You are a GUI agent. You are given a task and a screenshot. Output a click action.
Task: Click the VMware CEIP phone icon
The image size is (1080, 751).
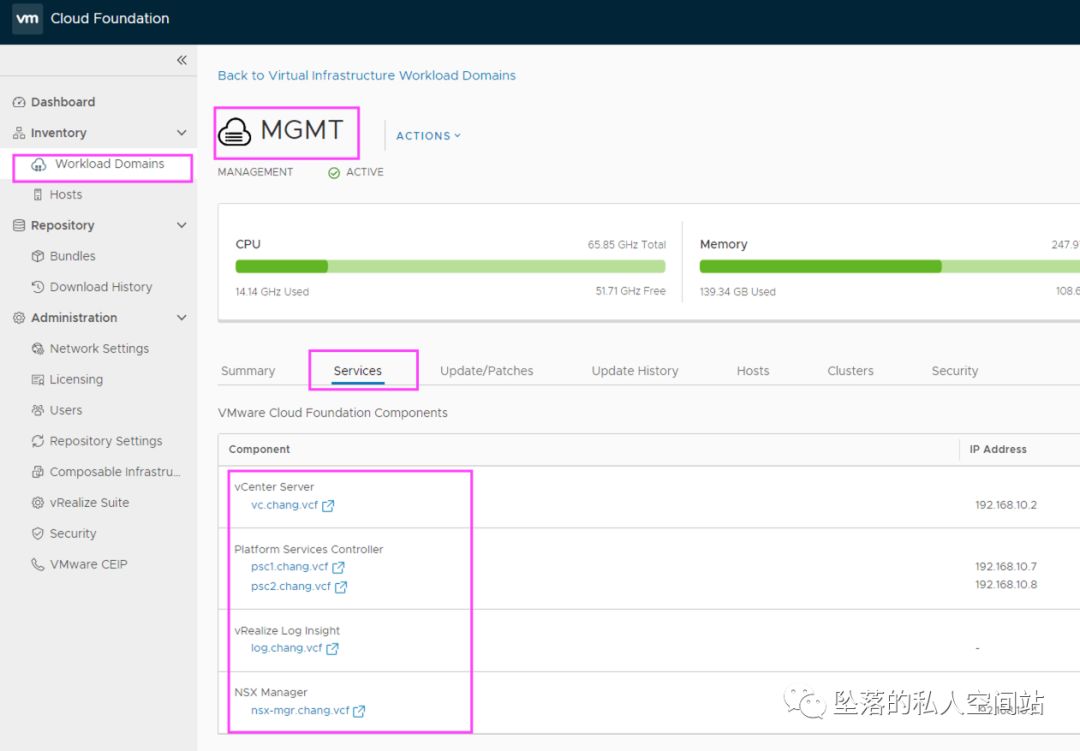coord(38,564)
